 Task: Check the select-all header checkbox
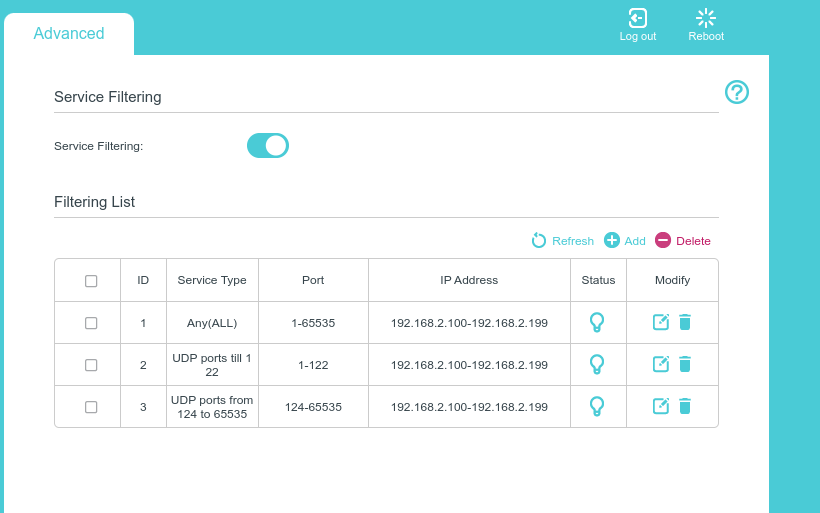[x=91, y=281]
